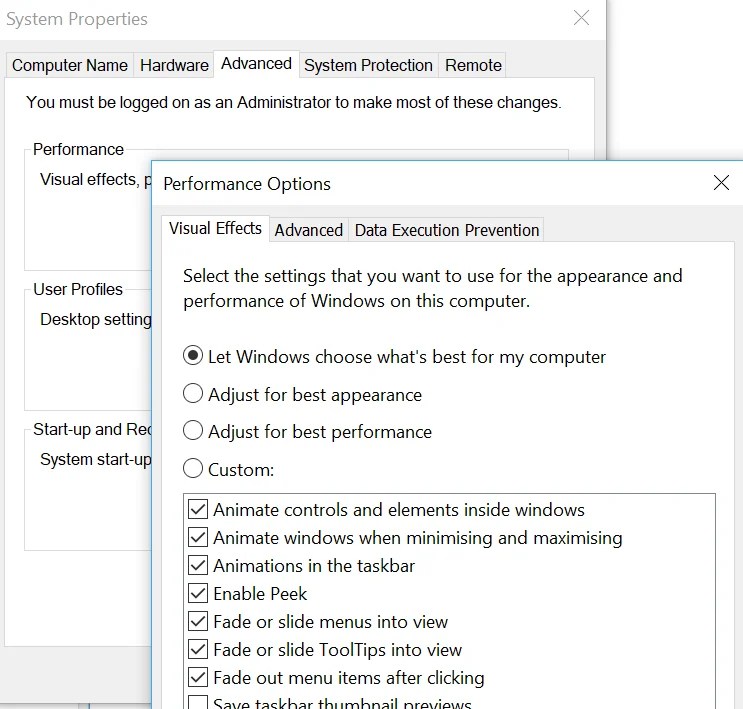Screen dimensions: 743x709
Task: Disable Fade or slide ToolTips into view
Action: pos(198,649)
